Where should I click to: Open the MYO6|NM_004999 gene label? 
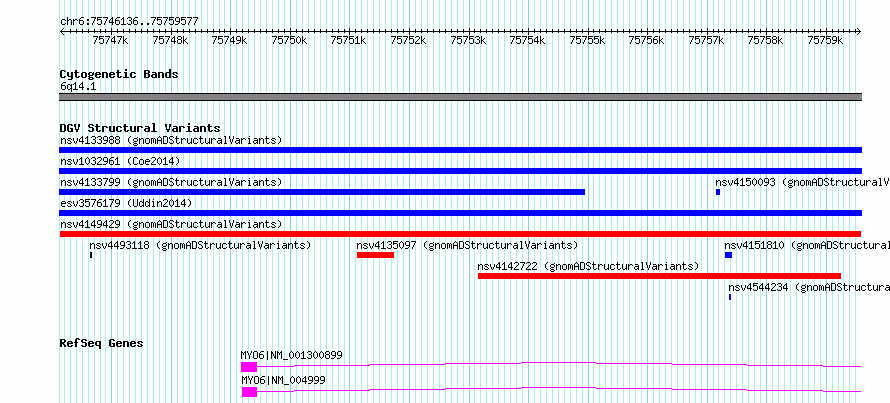[284, 380]
